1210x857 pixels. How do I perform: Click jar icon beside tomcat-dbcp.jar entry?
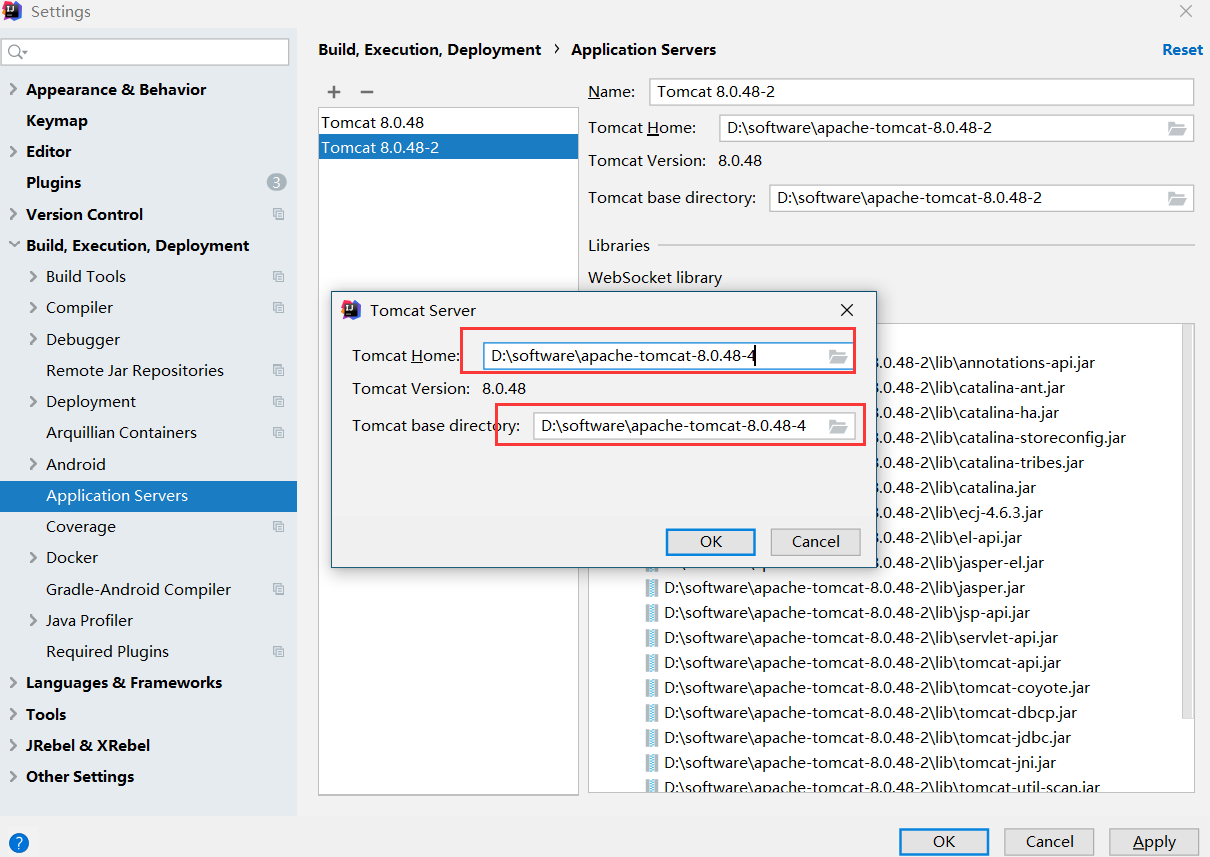point(652,713)
